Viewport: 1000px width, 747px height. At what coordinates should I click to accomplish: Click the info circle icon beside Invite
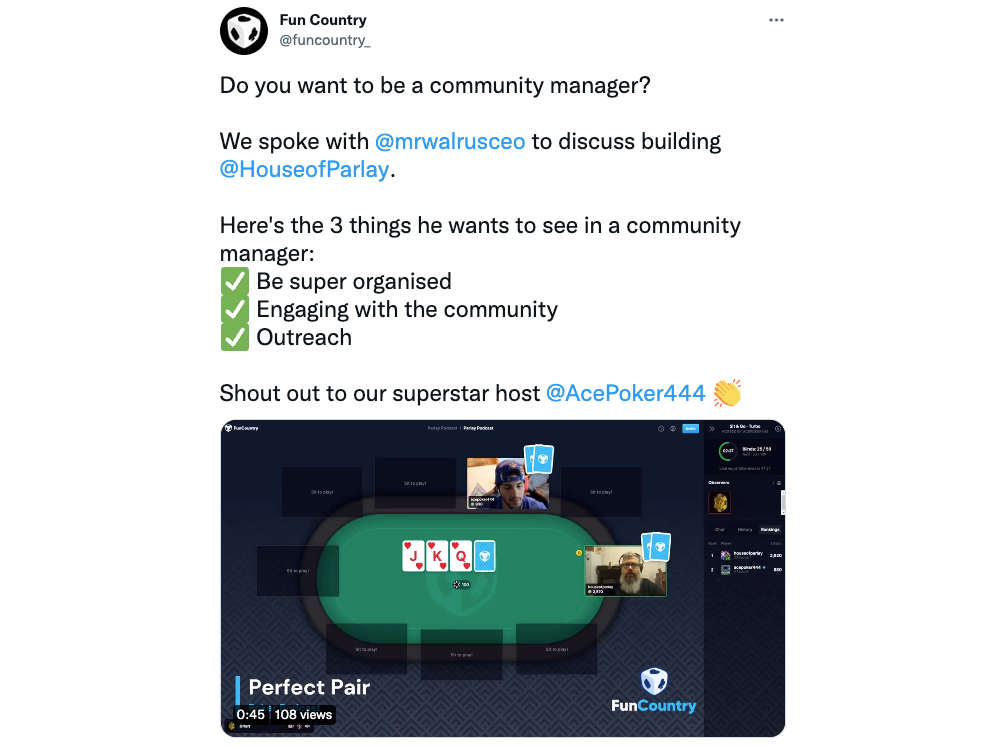pos(661,429)
